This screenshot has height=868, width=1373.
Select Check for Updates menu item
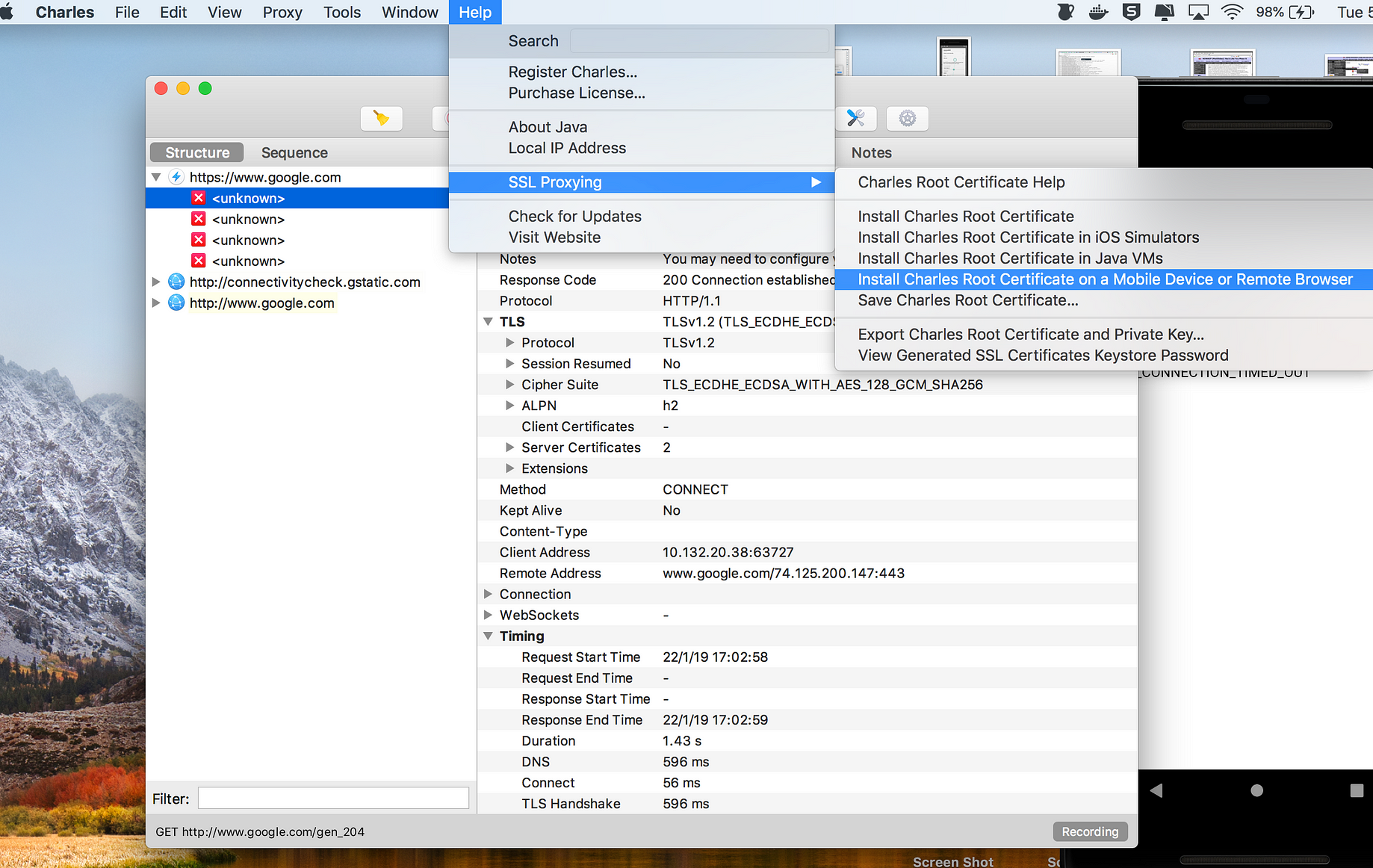coord(642,216)
